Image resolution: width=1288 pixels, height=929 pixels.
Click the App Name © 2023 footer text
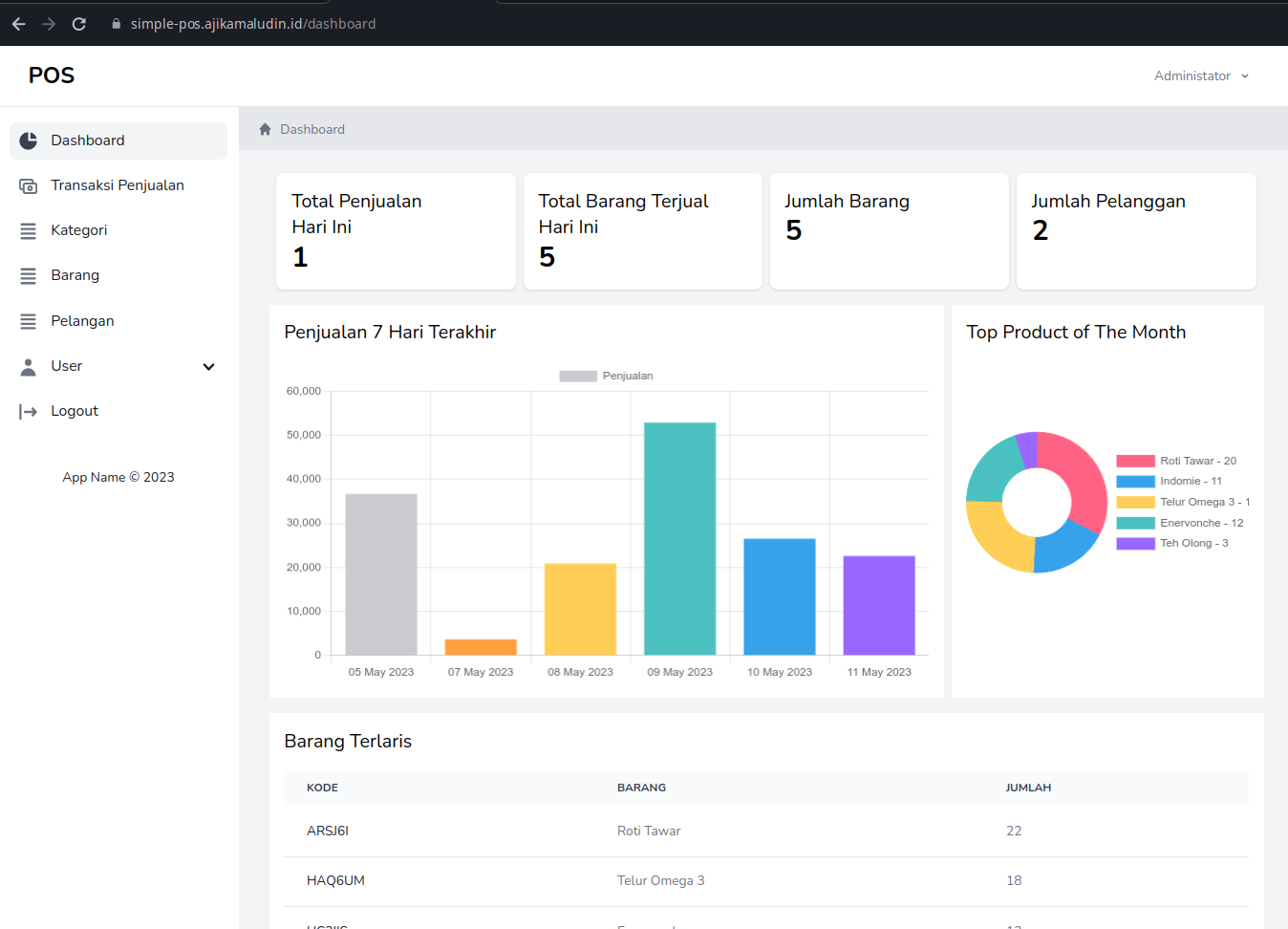[118, 477]
